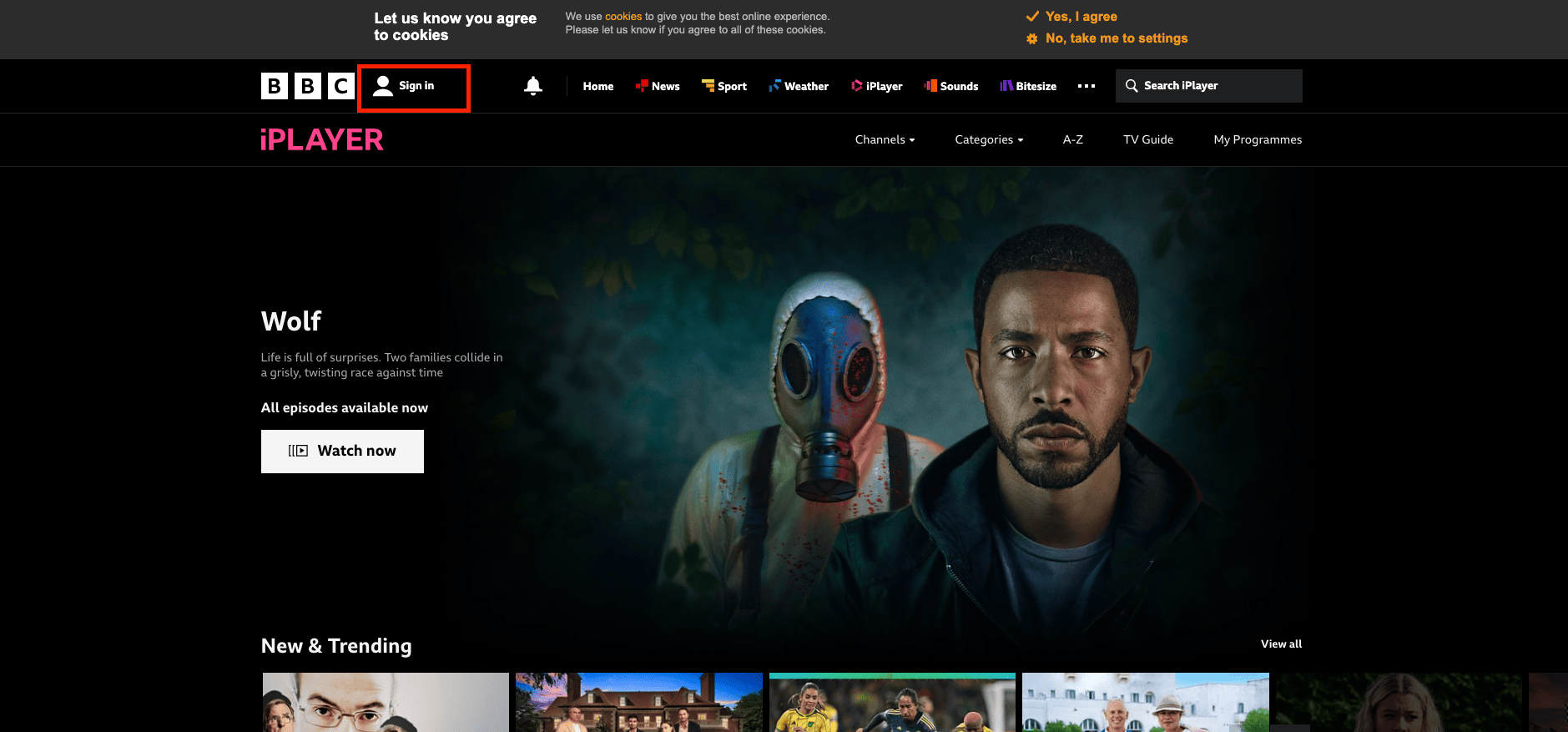This screenshot has width=1568, height=732.
Task: Open first New & Trending thumbnail with glasses
Action: pyautogui.click(x=386, y=703)
